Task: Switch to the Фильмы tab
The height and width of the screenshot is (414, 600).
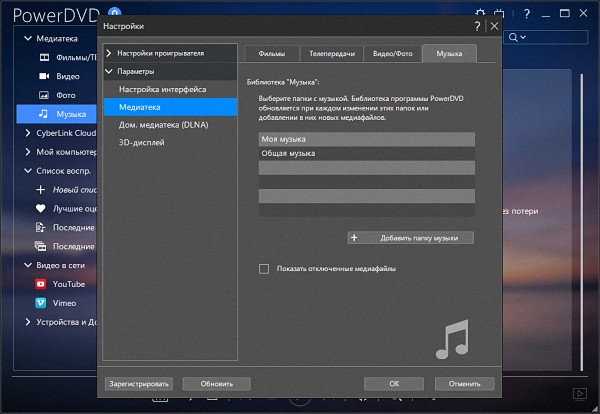Action: tap(271, 52)
